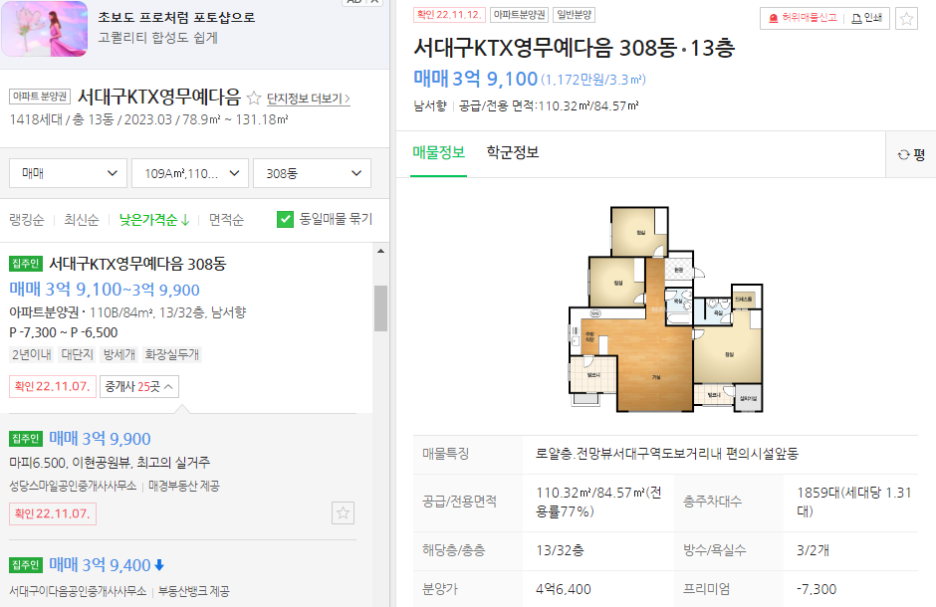Select the 매물정보 tab
936x607 pixels.
[x=439, y=152]
